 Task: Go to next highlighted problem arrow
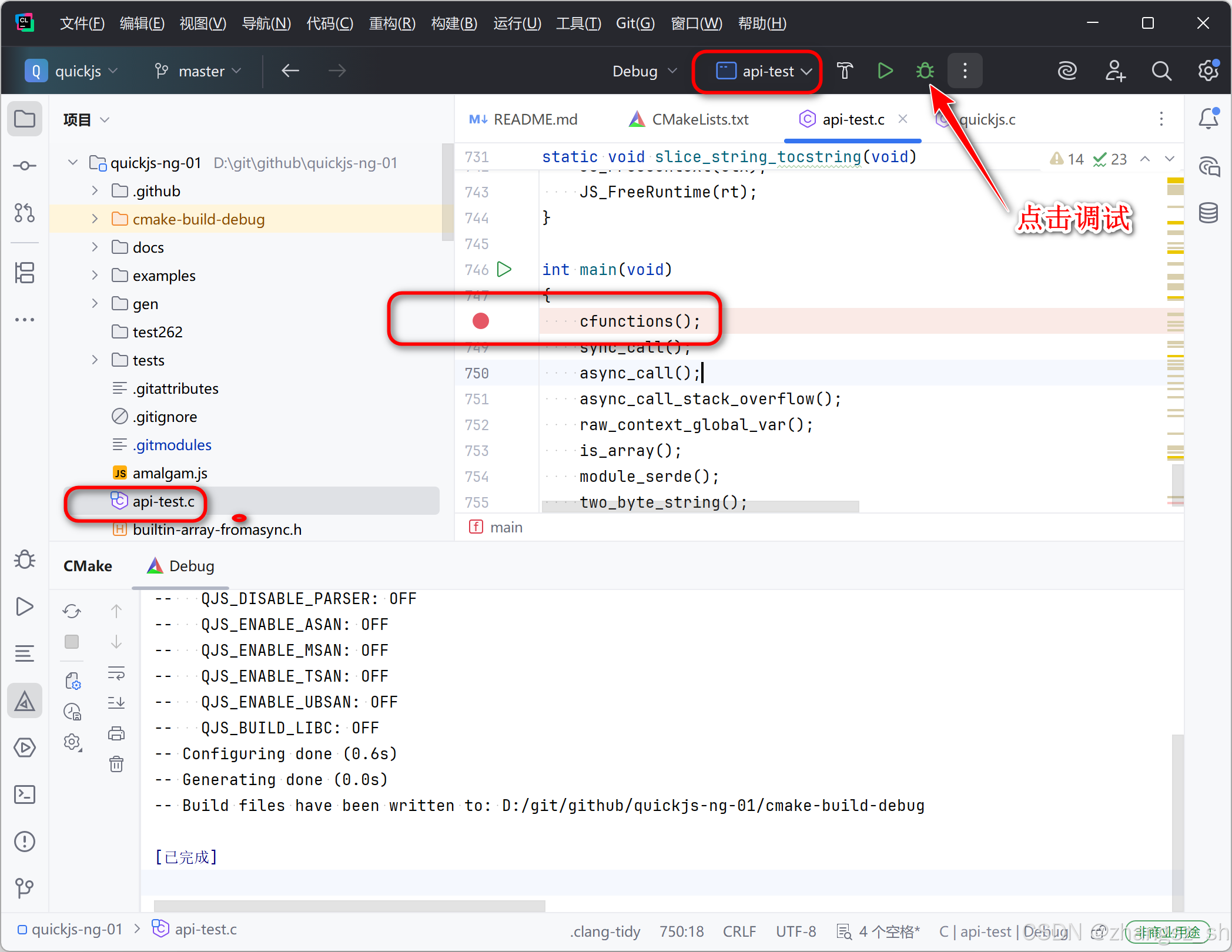click(x=1170, y=159)
